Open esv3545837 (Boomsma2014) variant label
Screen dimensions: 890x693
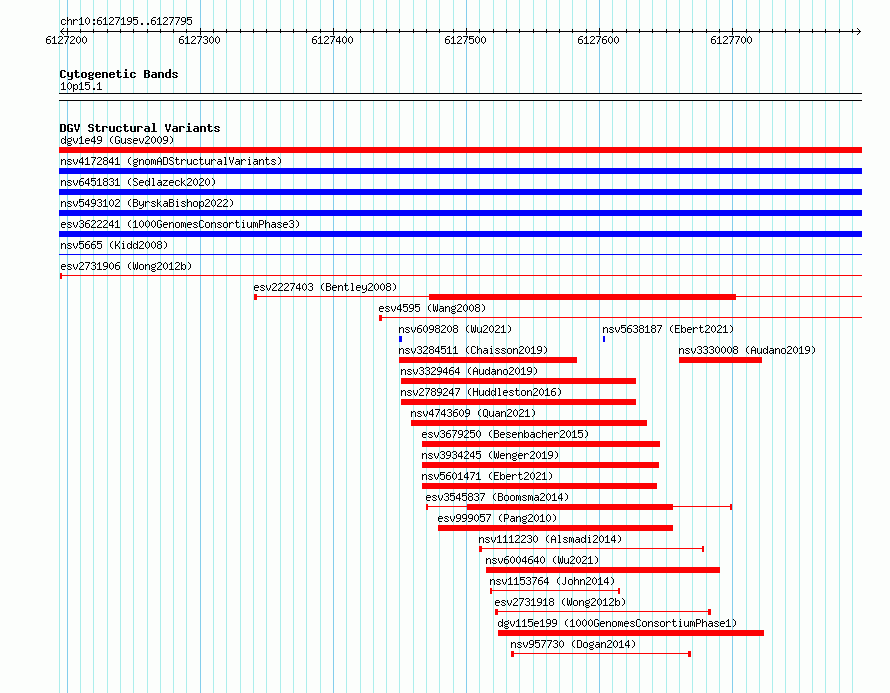click(x=497, y=497)
